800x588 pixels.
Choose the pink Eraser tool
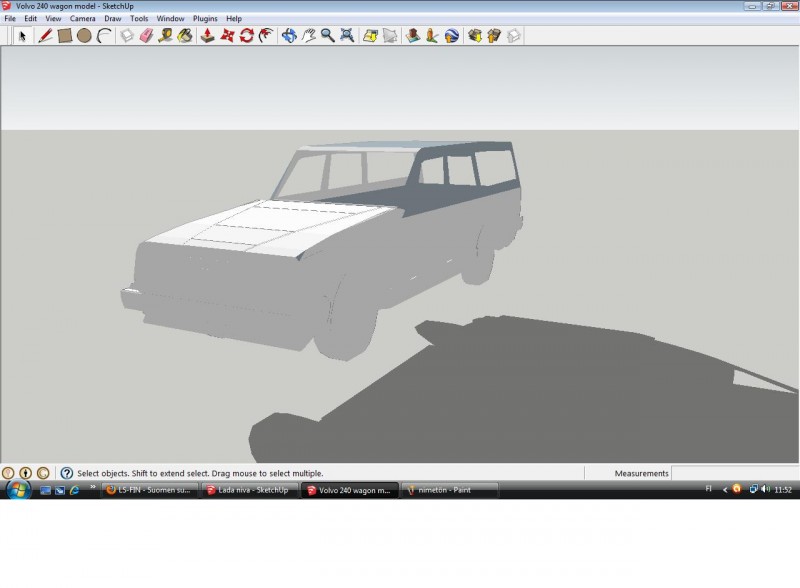click(x=146, y=36)
